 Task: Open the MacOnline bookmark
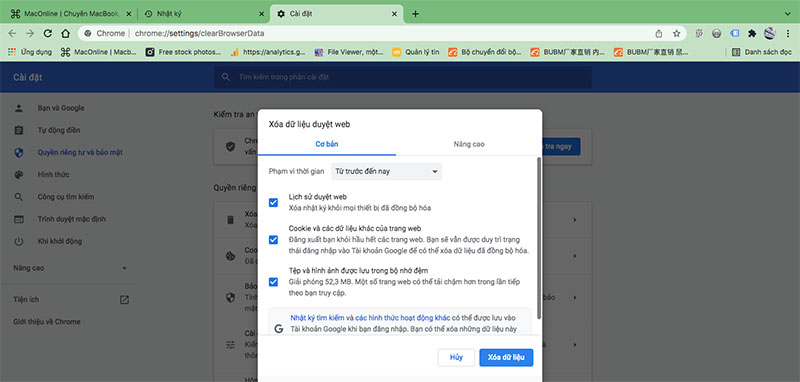pyautogui.click(x=99, y=52)
